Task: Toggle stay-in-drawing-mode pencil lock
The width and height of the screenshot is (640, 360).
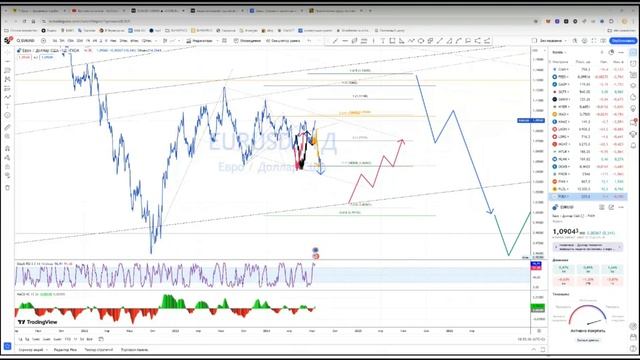Action: pos(7,157)
